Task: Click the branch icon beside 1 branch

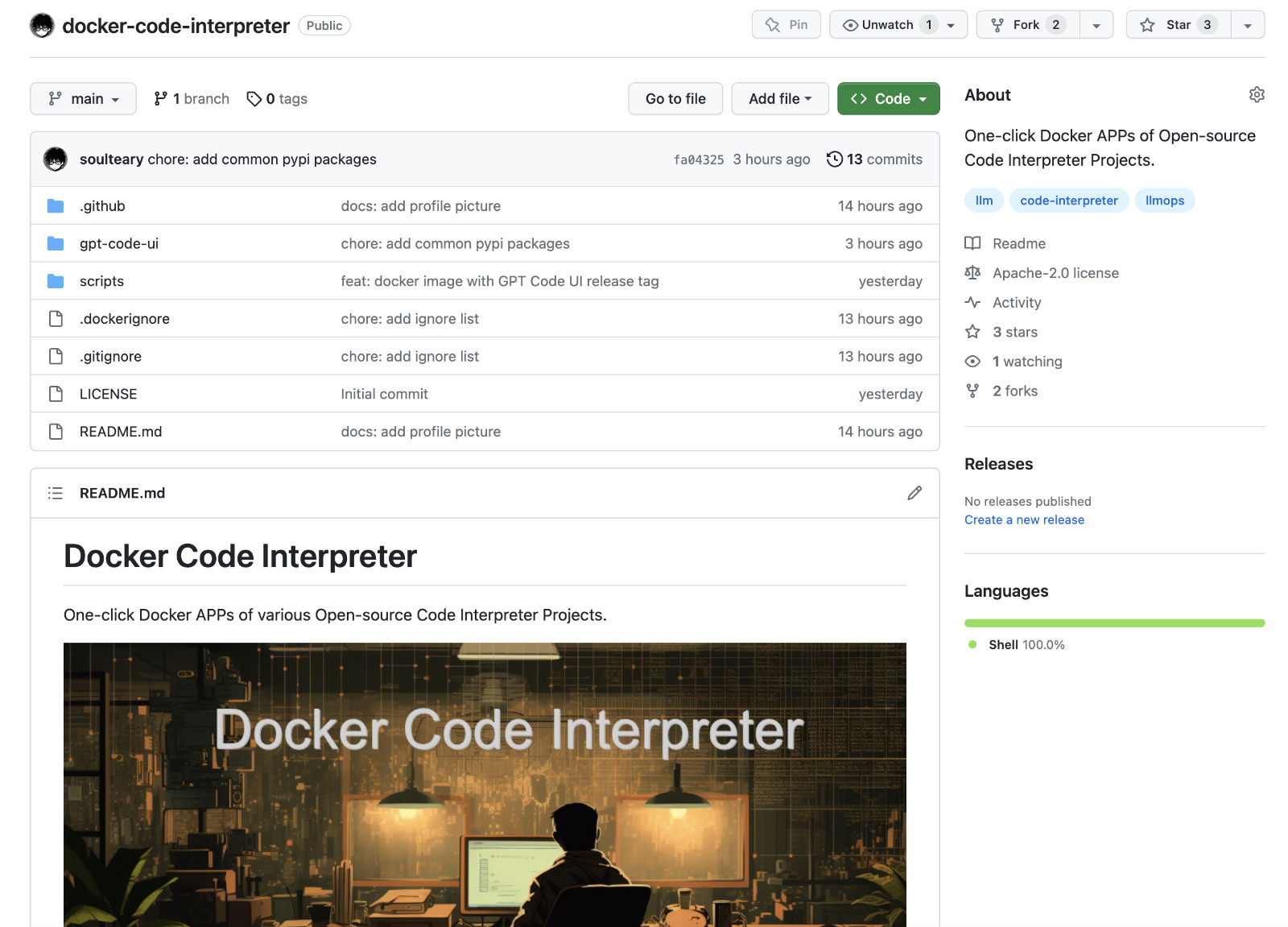Action: click(x=161, y=99)
